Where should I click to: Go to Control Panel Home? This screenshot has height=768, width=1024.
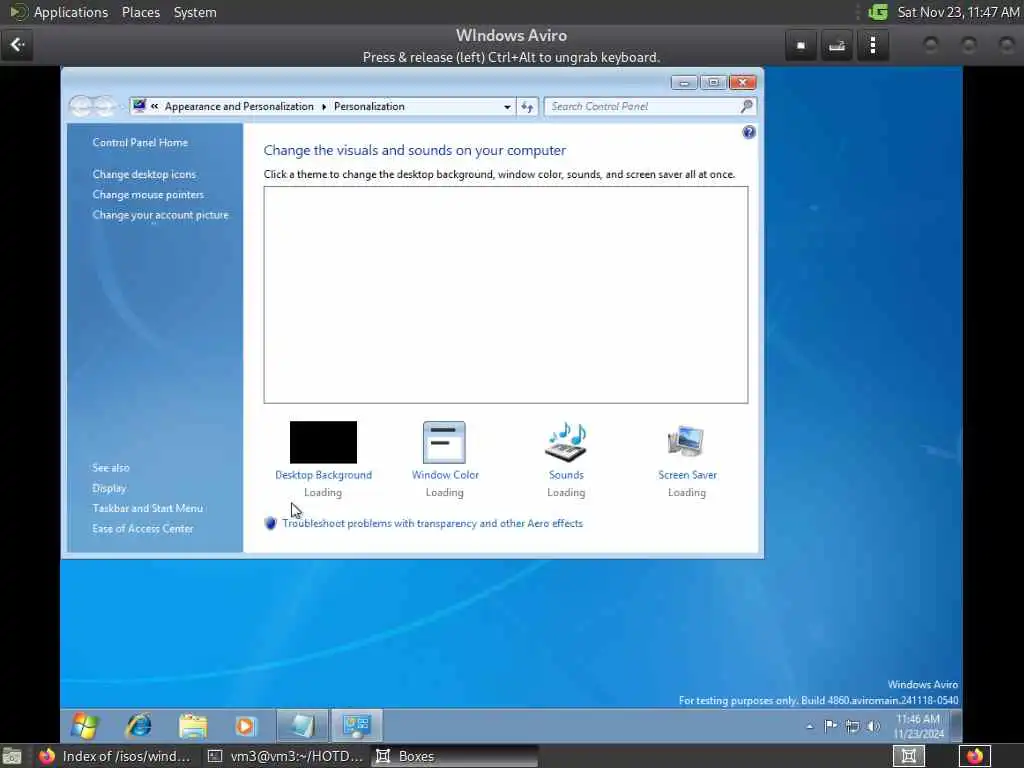tap(140, 142)
